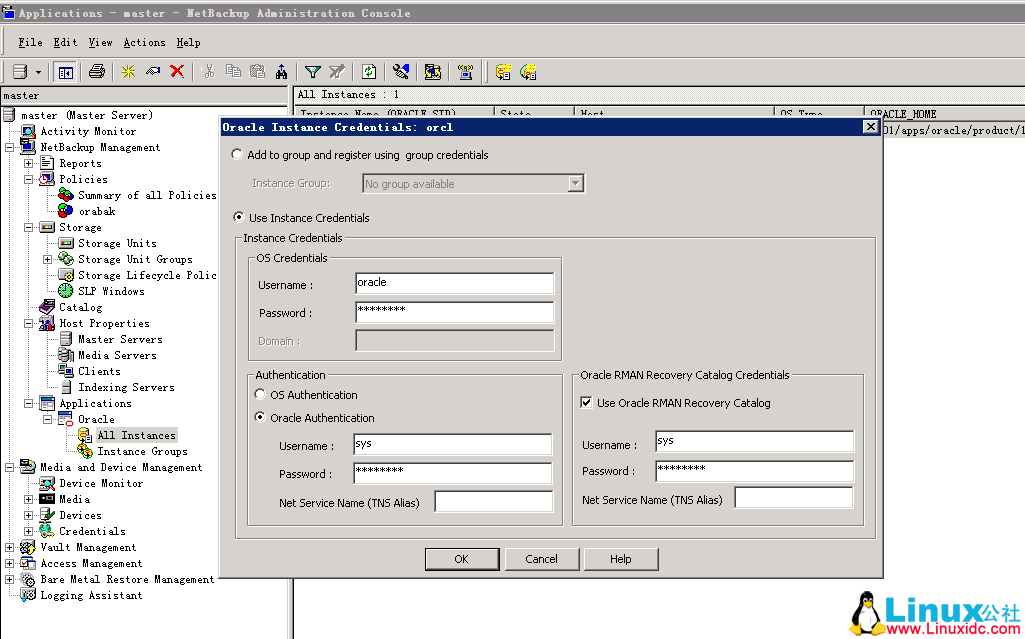1025x639 pixels.
Task: Click the Net Service Name TNS Alias field
Action: [x=493, y=501]
